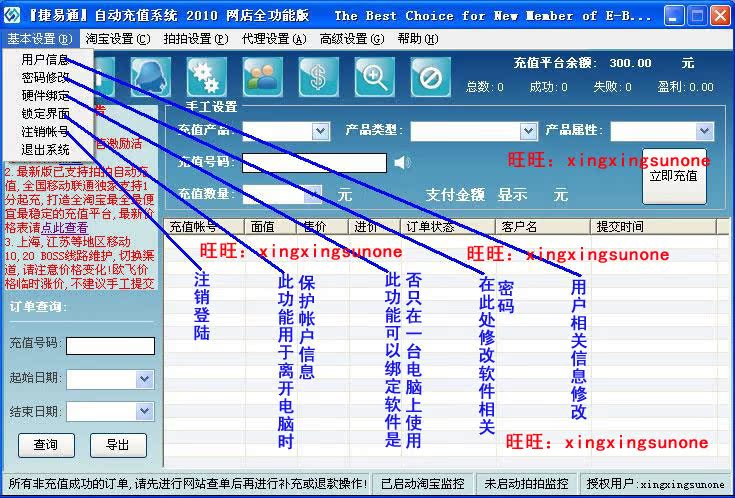The width and height of the screenshot is (735, 498).
Task: Click the 充值号码 field under 订单查询
Action: click(x=110, y=346)
